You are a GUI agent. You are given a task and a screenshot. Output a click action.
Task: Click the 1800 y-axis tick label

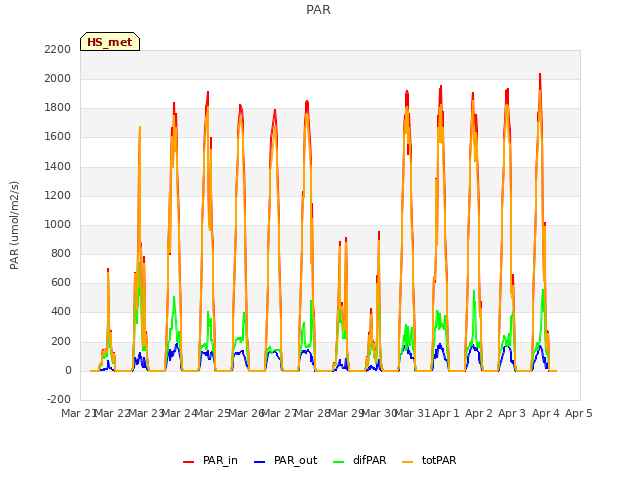pos(58,108)
